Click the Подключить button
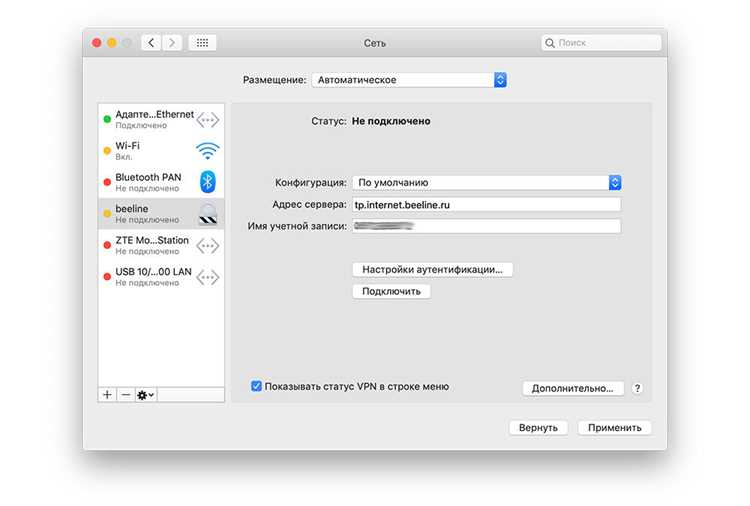 click(391, 291)
